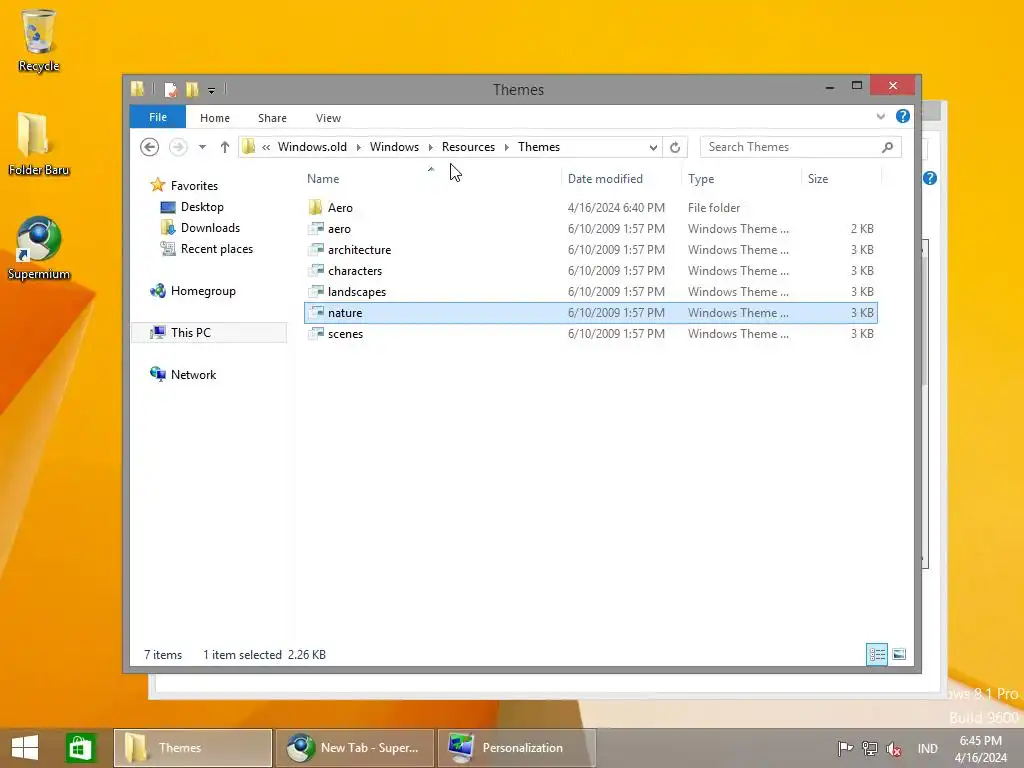Image resolution: width=1024 pixels, height=768 pixels.
Task: Click Themes in the address breadcrumb
Action: click(x=539, y=147)
